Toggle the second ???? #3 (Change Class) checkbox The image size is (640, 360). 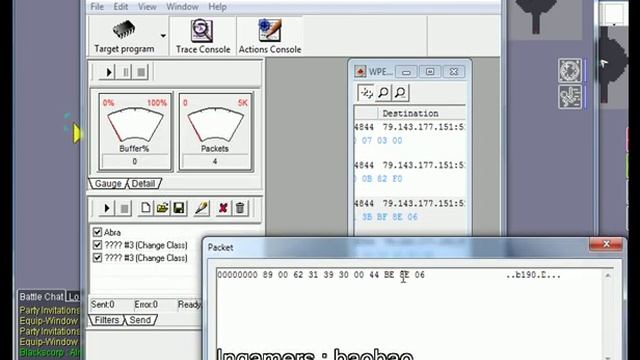tap(97, 258)
